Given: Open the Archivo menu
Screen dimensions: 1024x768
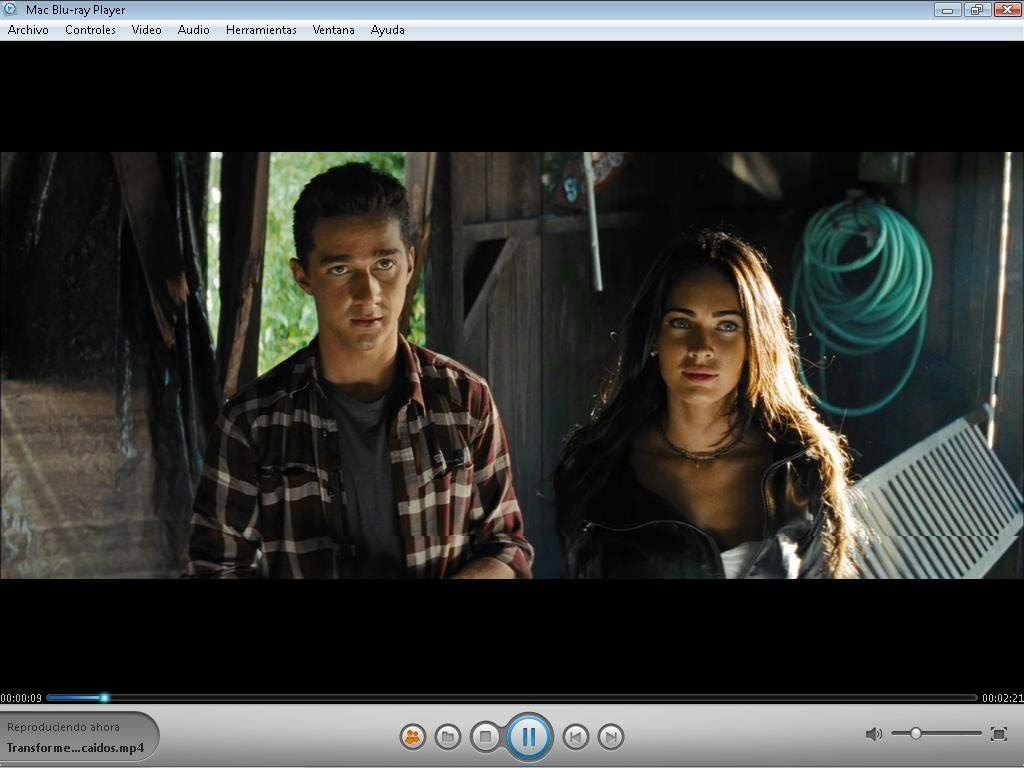Looking at the screenshot, I should [x=28, y=30].
